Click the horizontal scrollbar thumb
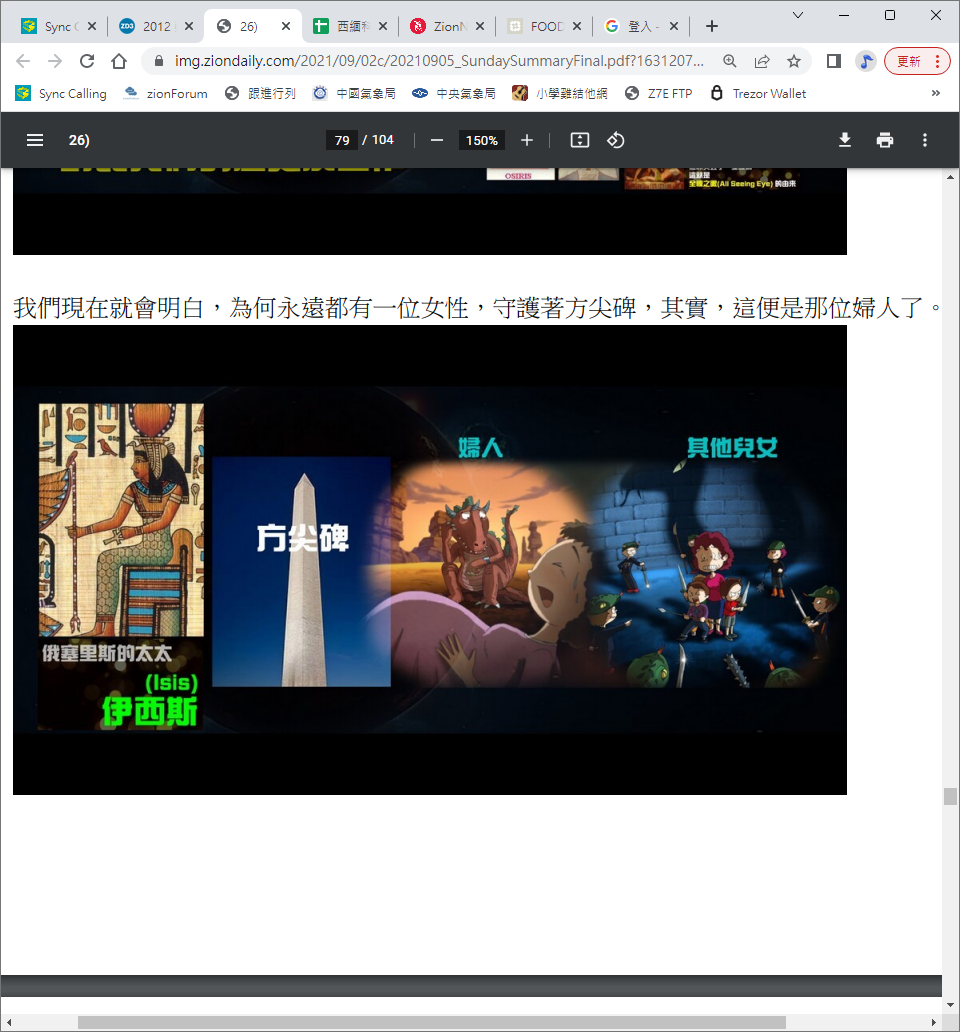 tap(432, 1022)
